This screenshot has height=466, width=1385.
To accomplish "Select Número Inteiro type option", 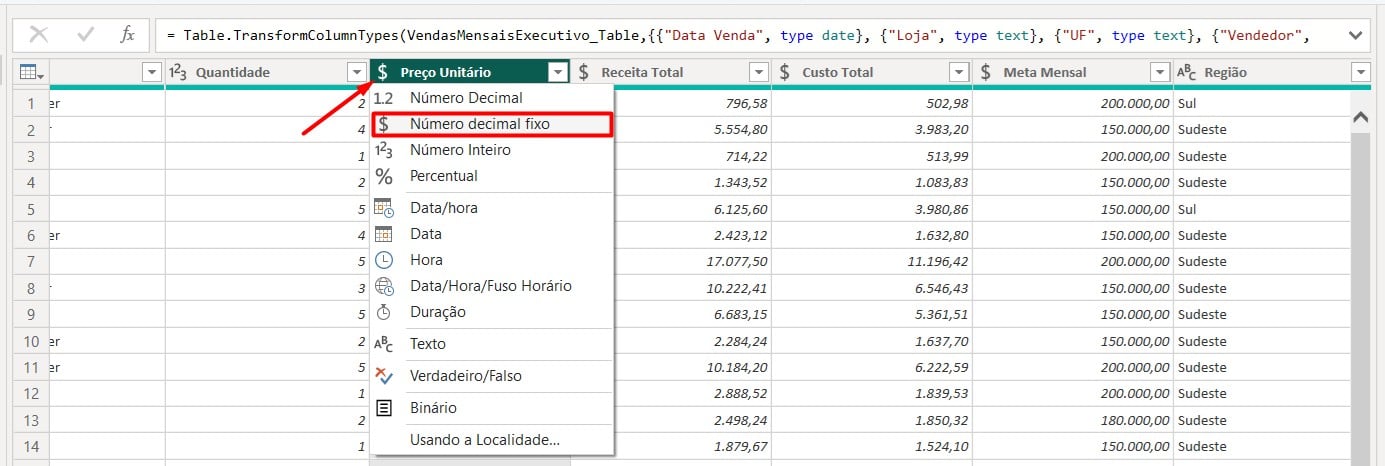I will [x=491, y=150].
